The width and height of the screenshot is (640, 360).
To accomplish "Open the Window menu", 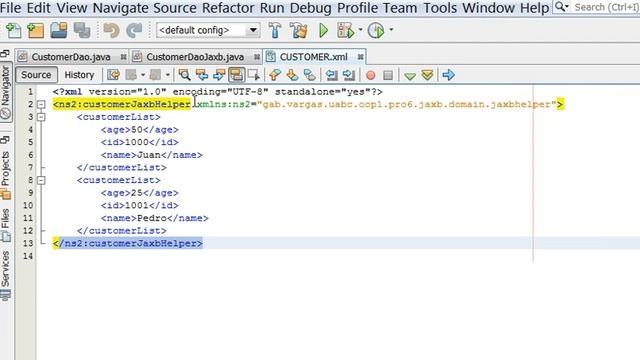I will [489, 7].
